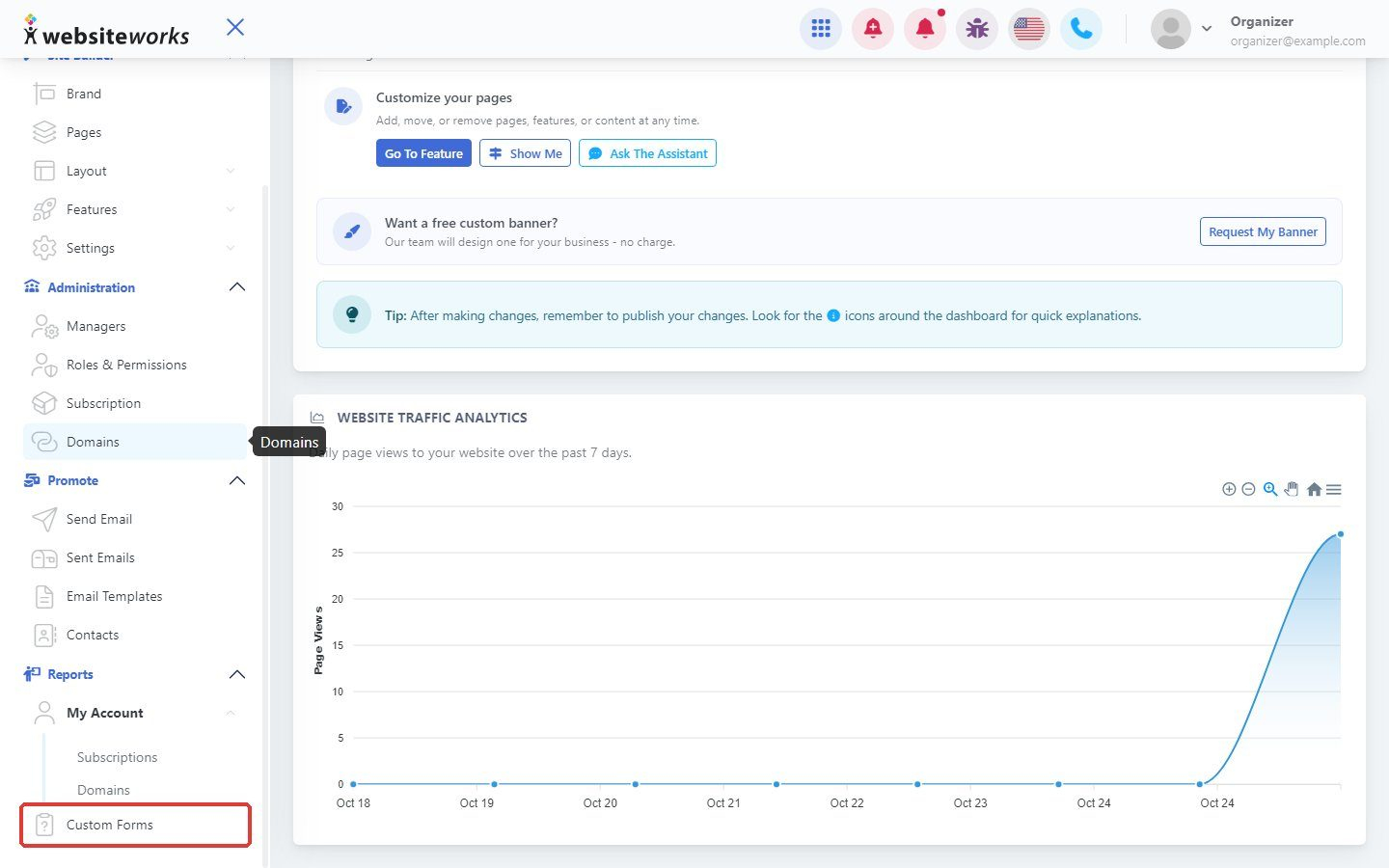Viewport: 1389px width, 868px height.
Task: Open the US flag language selector
Action: (1029, 29)
